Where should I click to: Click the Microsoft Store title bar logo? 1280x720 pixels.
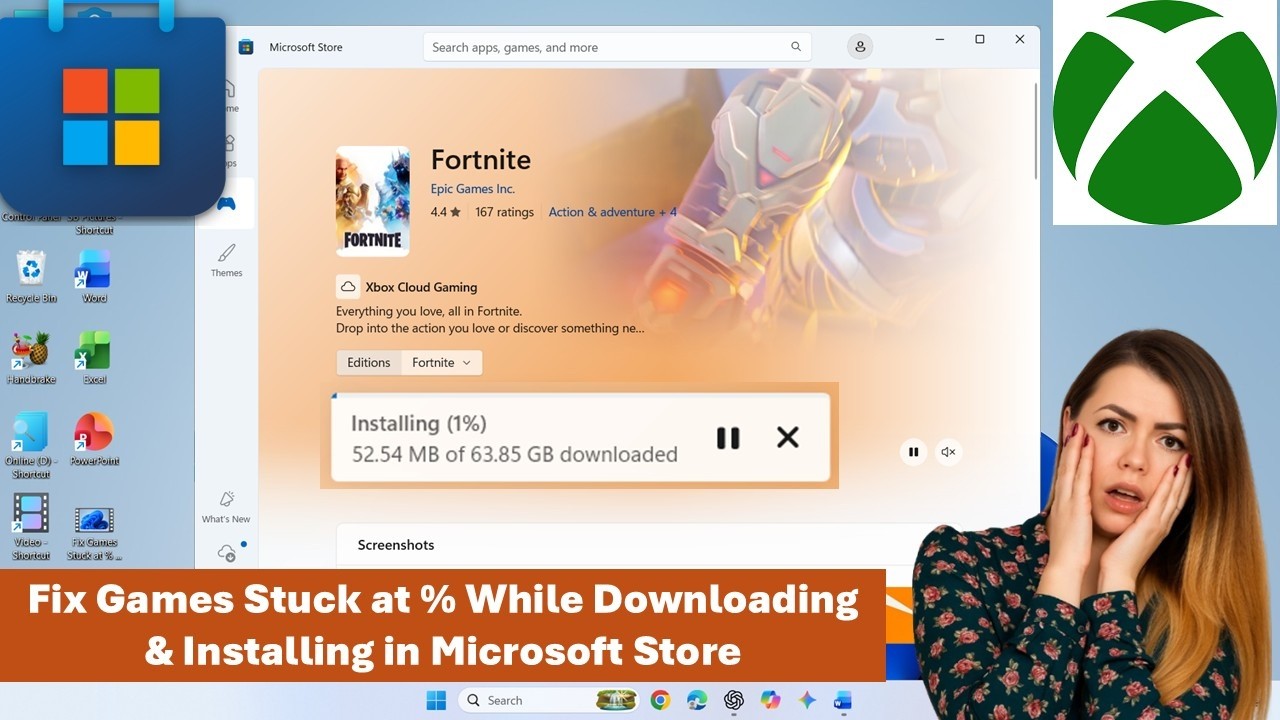(246, 47)
